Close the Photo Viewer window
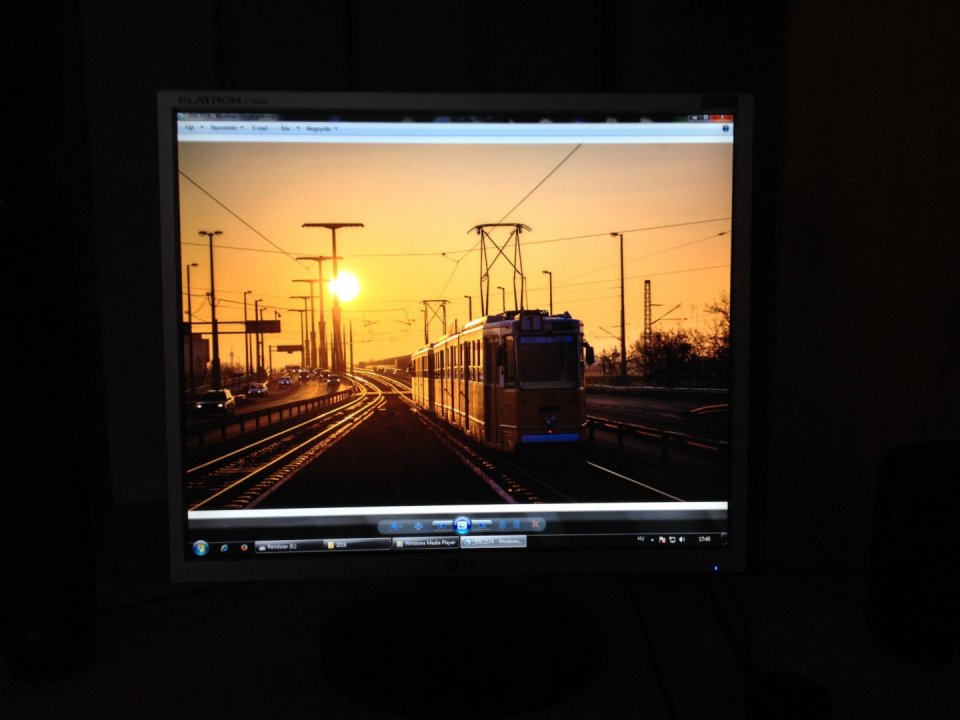960x720 pixels. coord(721,118)
